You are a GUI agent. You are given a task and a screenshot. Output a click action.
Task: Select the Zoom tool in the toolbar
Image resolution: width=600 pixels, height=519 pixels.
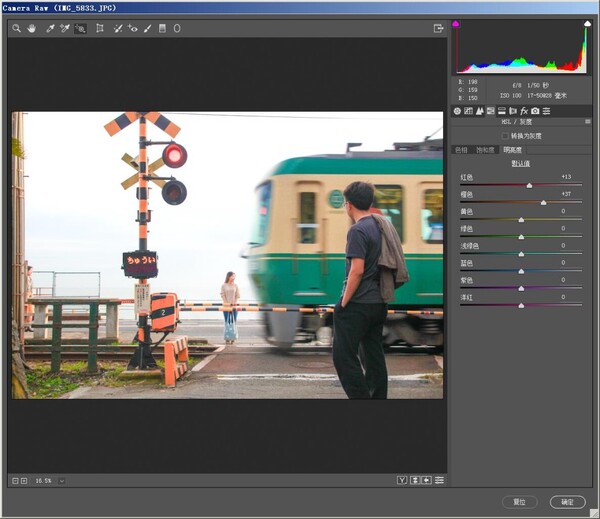tap(16, 28)
